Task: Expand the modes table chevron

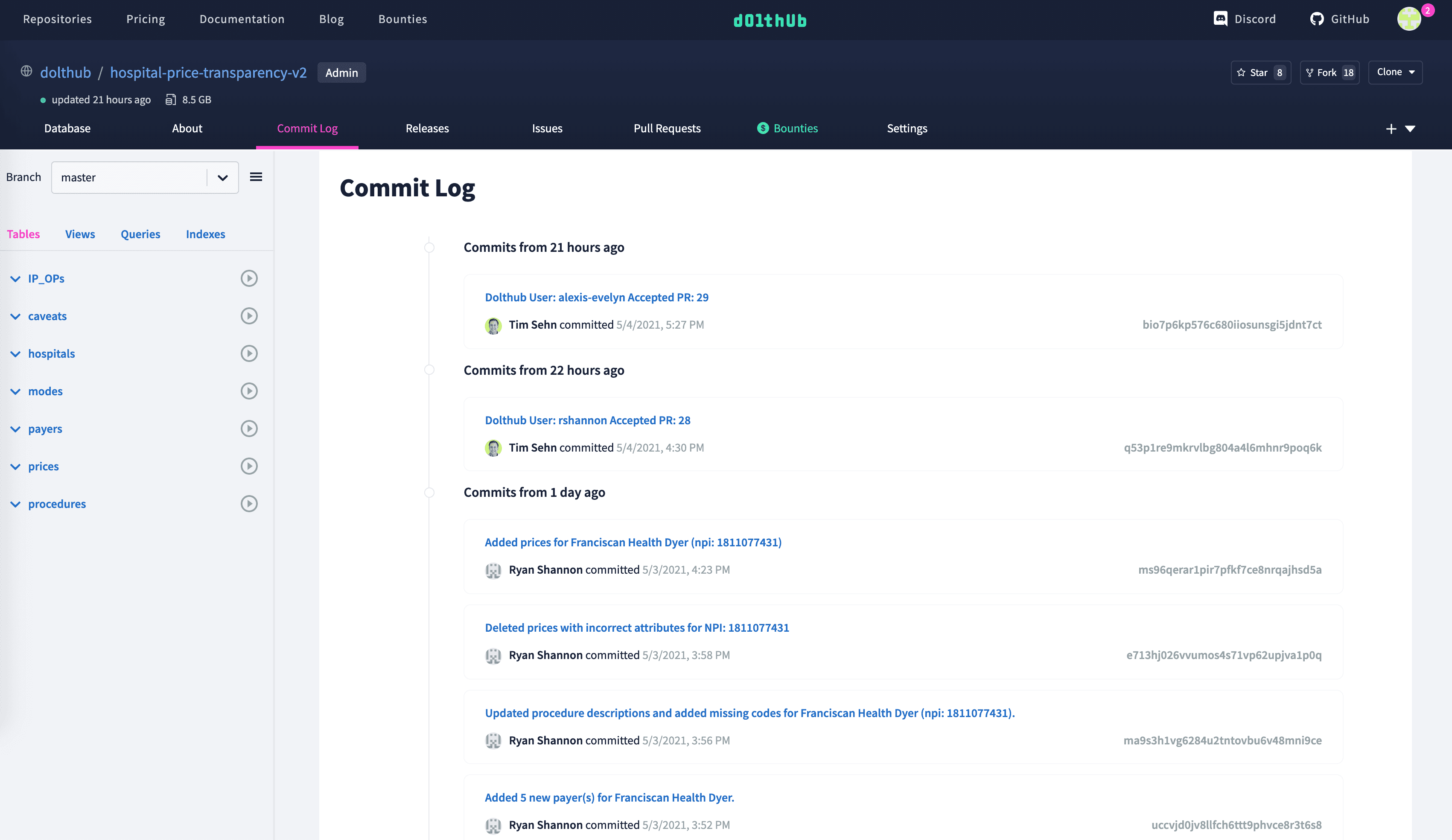Action: (x=15, y=391)
